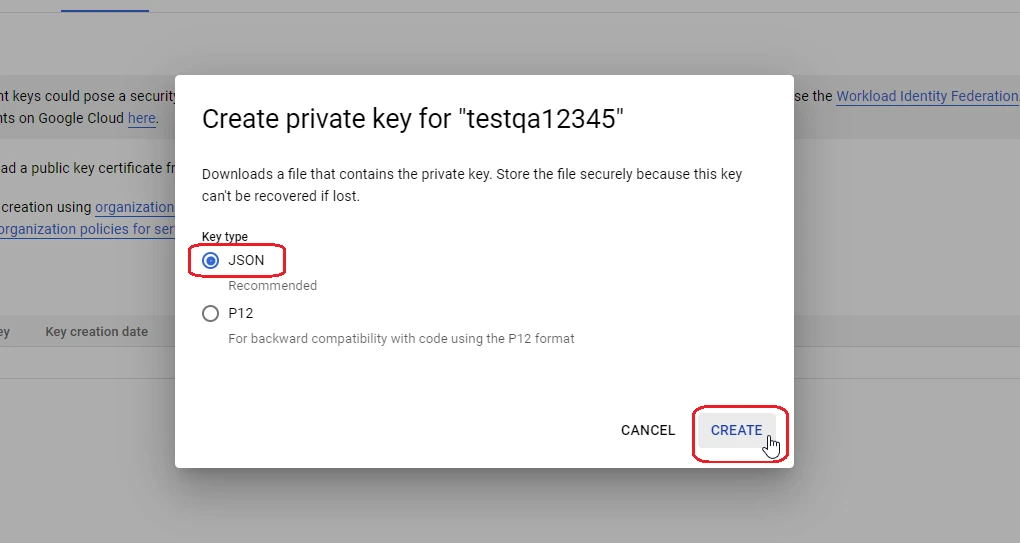
Task: Click the private key download description paragraph
Action: [x=472, y=185]
